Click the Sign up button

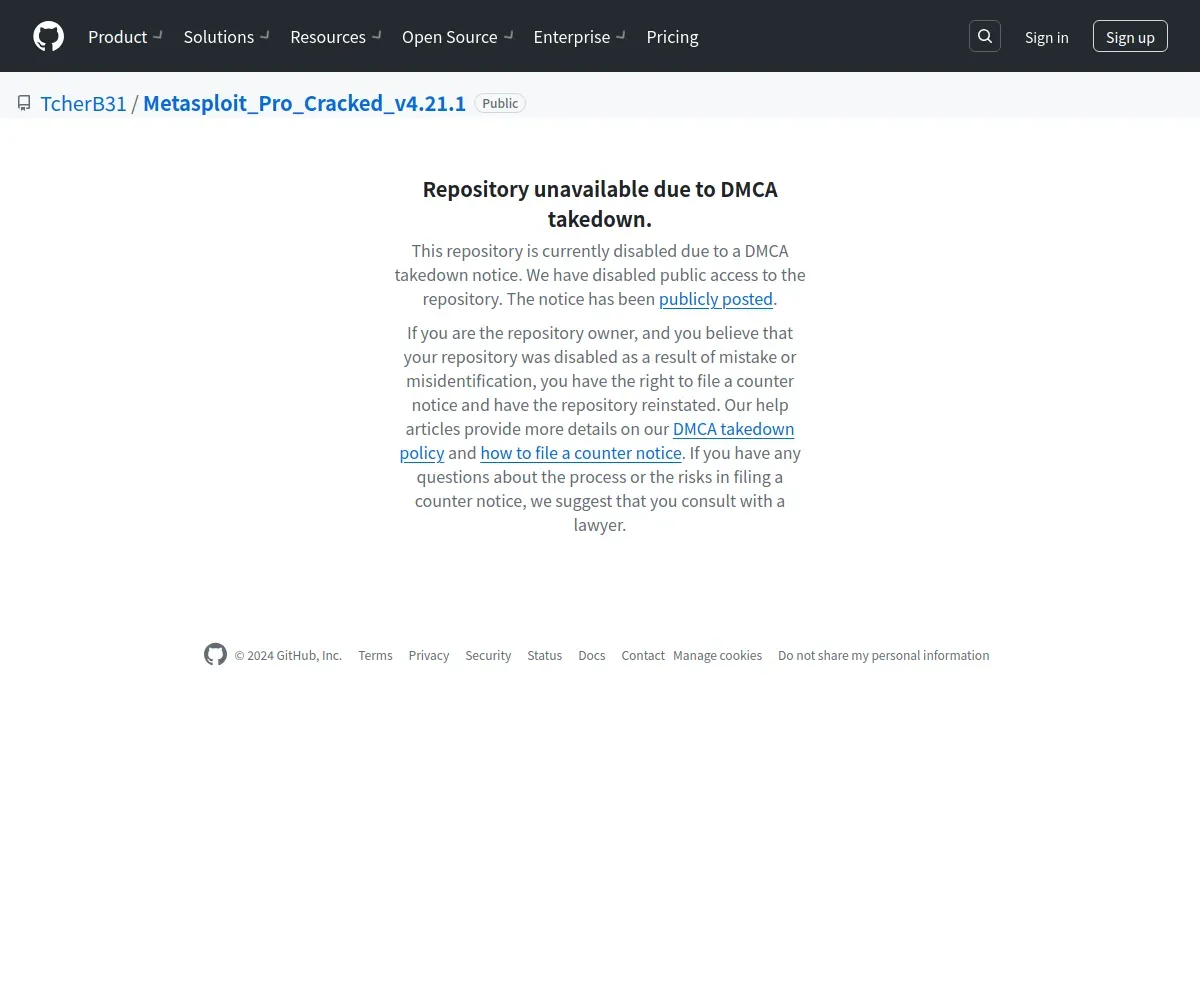click(x=1130, y=37)
